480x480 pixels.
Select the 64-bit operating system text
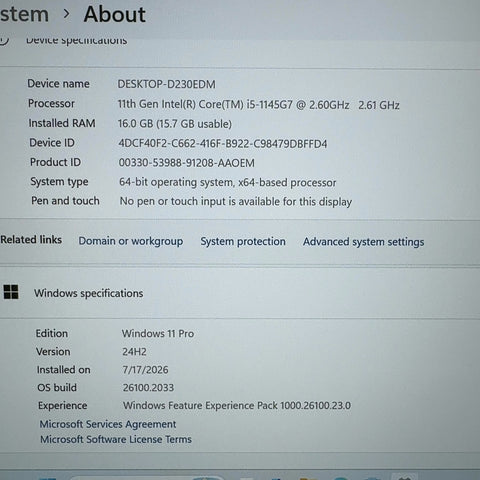228,182
